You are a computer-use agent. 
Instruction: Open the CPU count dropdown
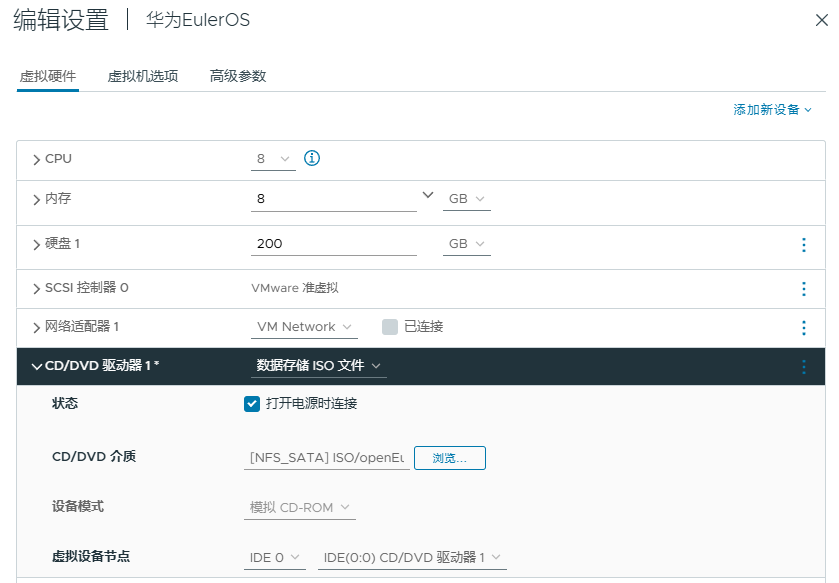(x=272, y=159)
